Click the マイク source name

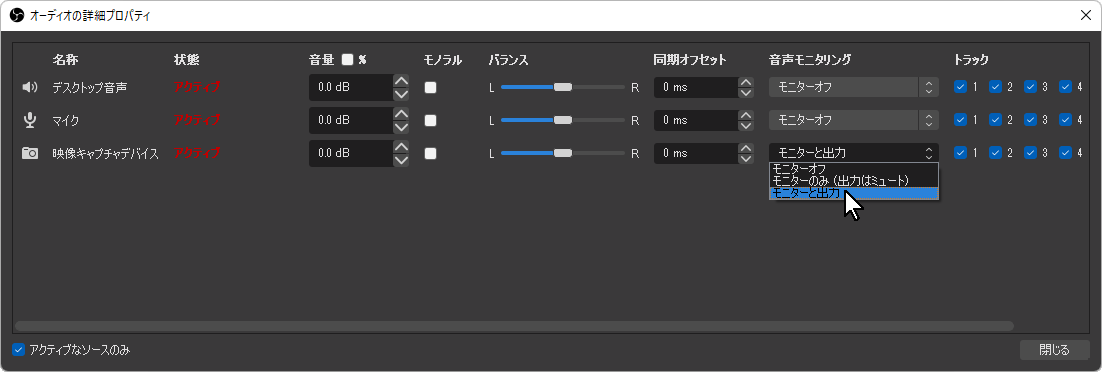65,121
